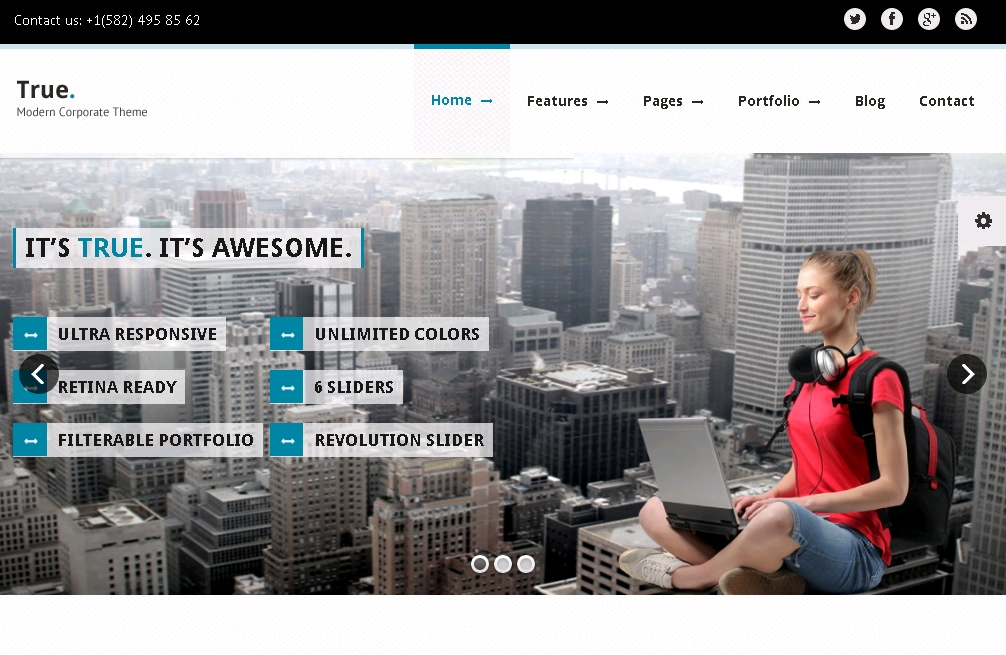Open the Contact menu item
The height and width of the screenshot is (655, 1006).
click(x=946, y=101)
